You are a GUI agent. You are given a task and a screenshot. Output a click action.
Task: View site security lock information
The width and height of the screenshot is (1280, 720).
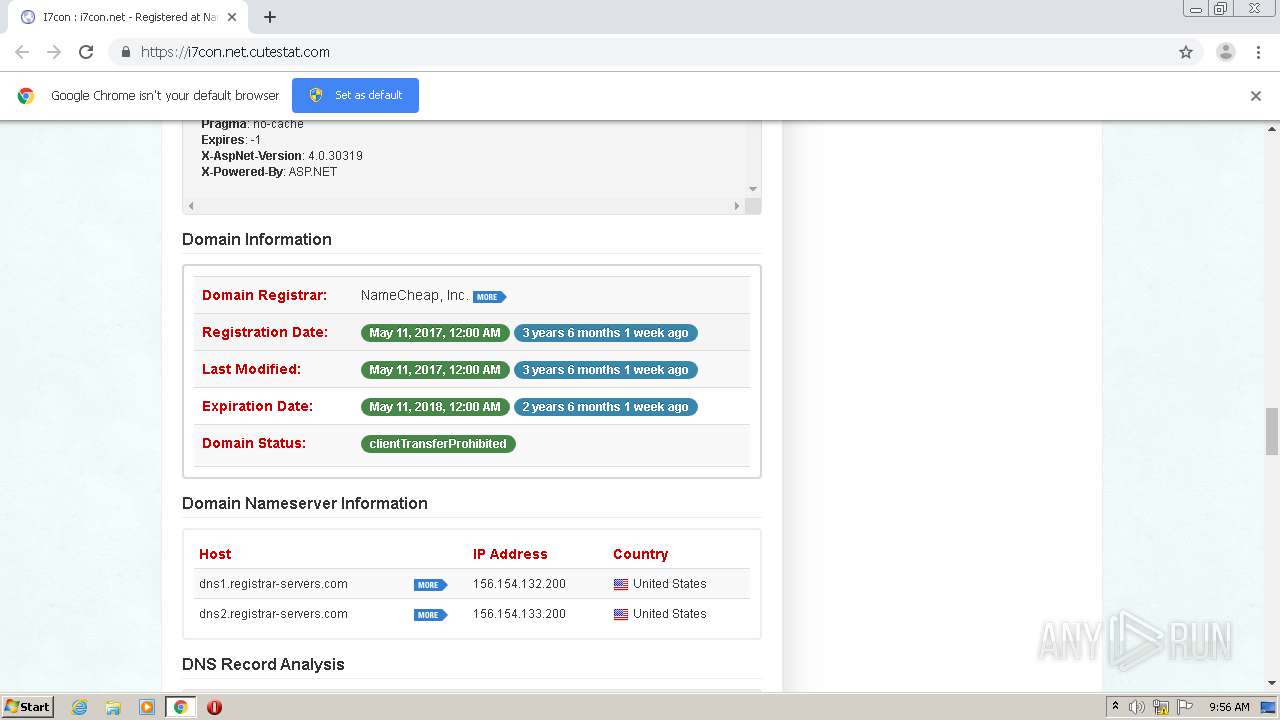click(x=125, y=52)
